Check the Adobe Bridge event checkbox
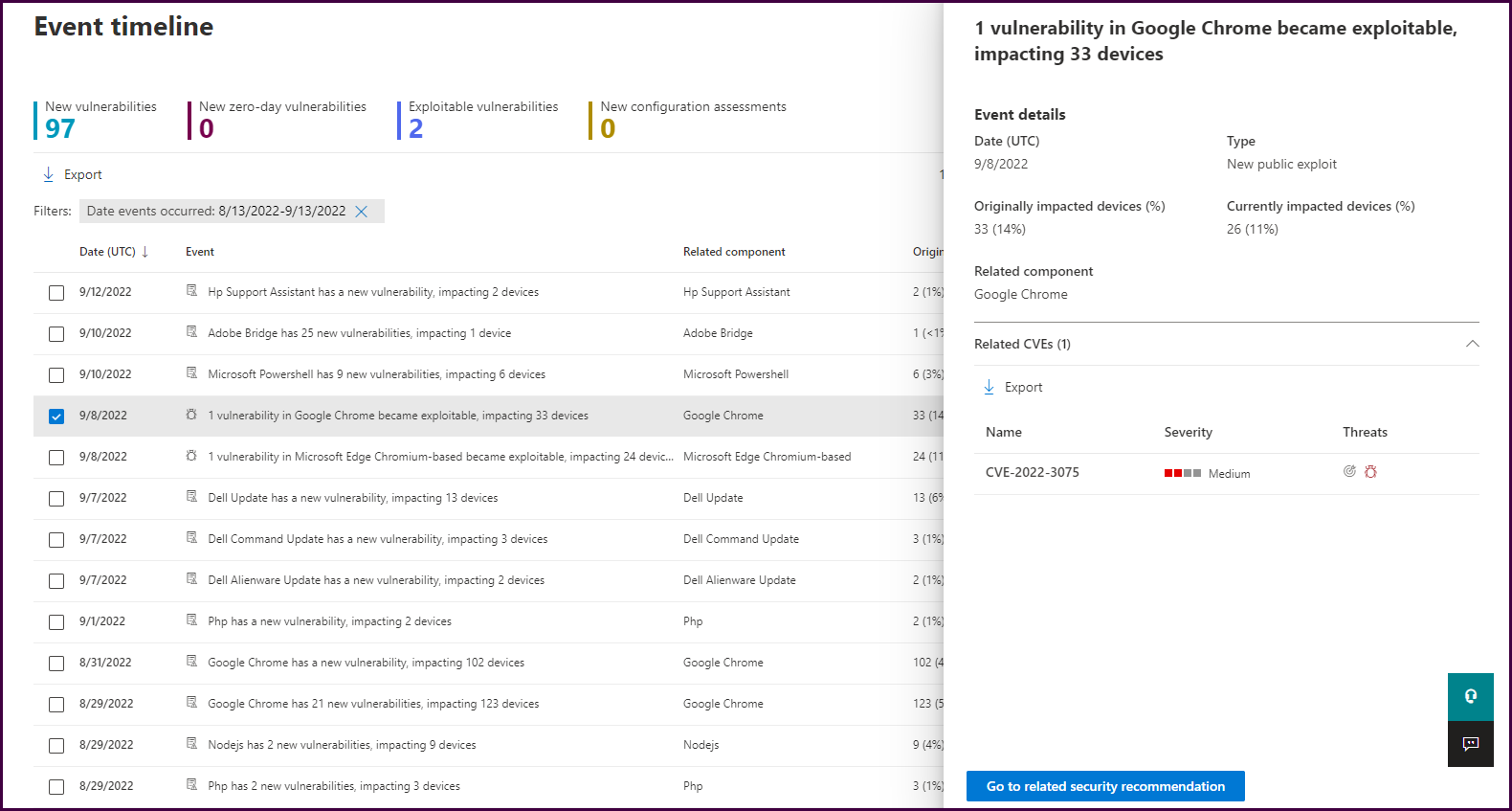The width and height of the screenshot is (1512, 811). [x=56, y=334]
